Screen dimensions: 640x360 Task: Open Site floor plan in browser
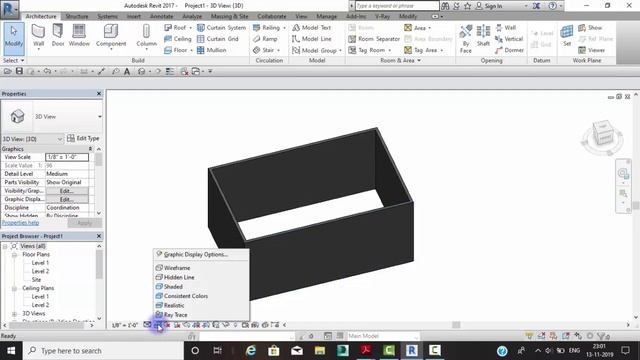pyautogui.click(x=36, y=280)
